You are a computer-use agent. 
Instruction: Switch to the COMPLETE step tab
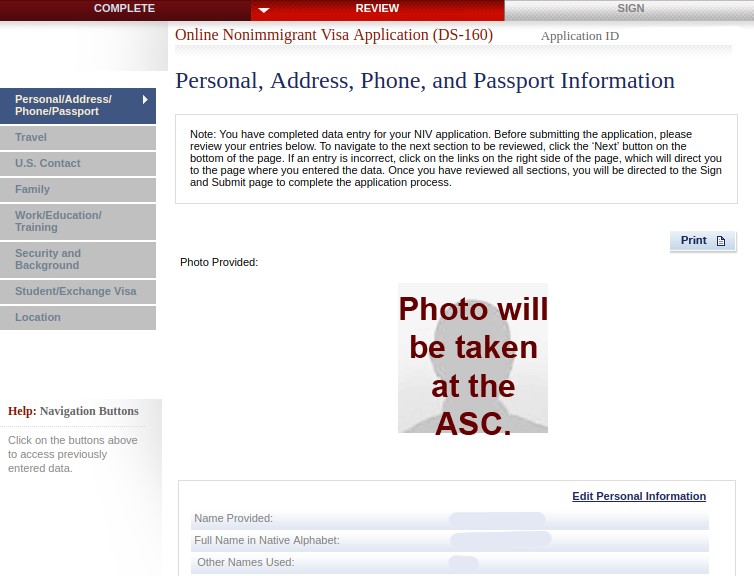click(x=124, y=9)
